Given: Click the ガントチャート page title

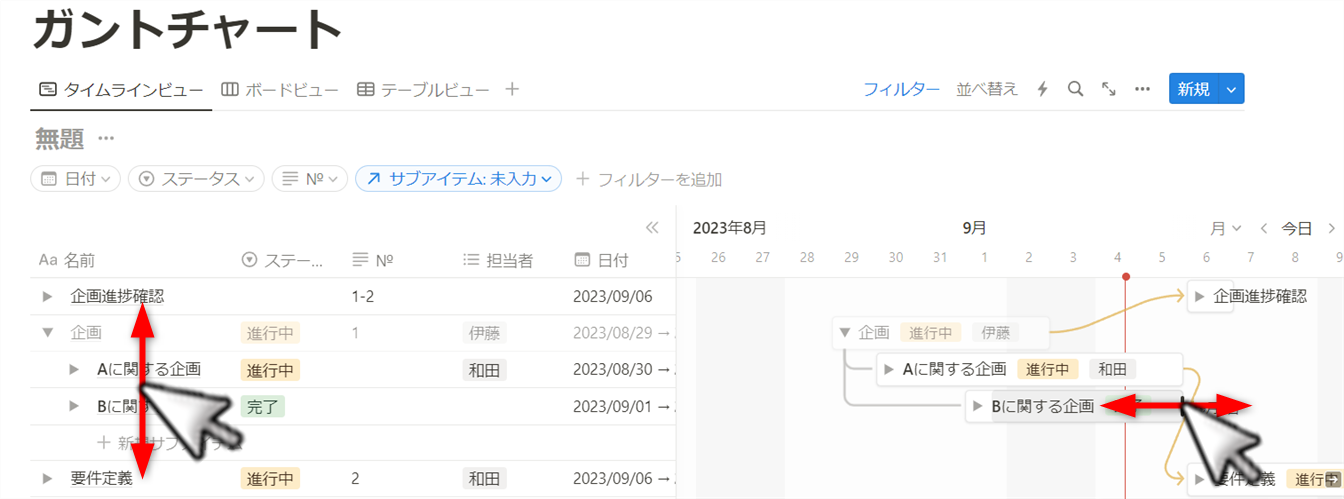Looking at the screenshot, I should click(188, 29).
